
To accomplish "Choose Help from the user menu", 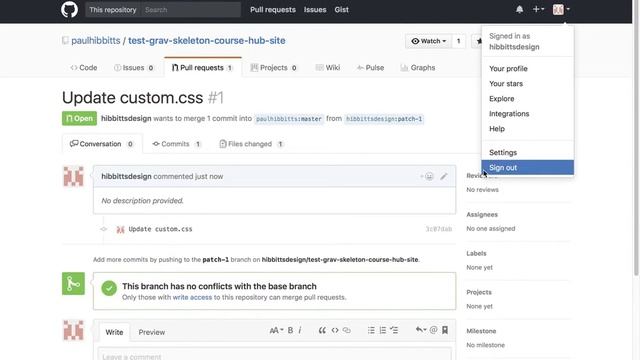I will point(527,129).
